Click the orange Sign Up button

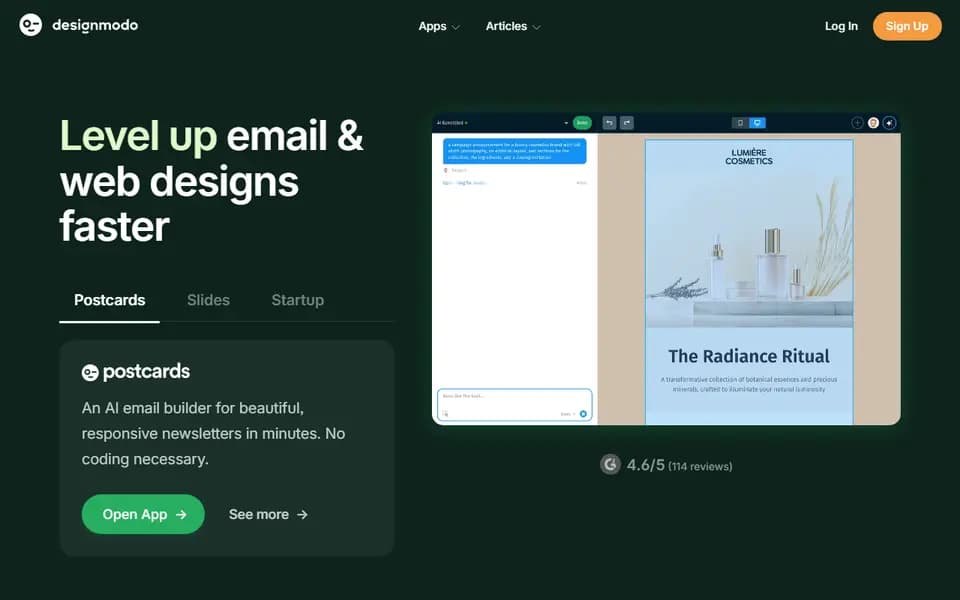point(907,26)
